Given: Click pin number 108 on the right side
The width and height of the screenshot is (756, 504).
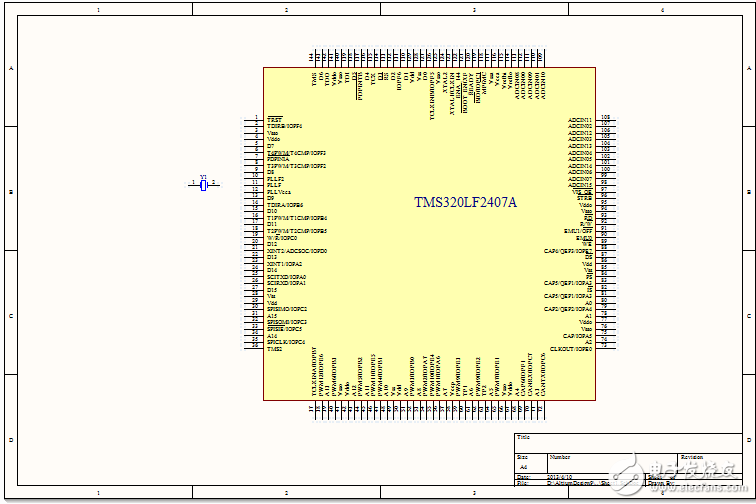Looking at the screenshot, I should coord(606,117).
